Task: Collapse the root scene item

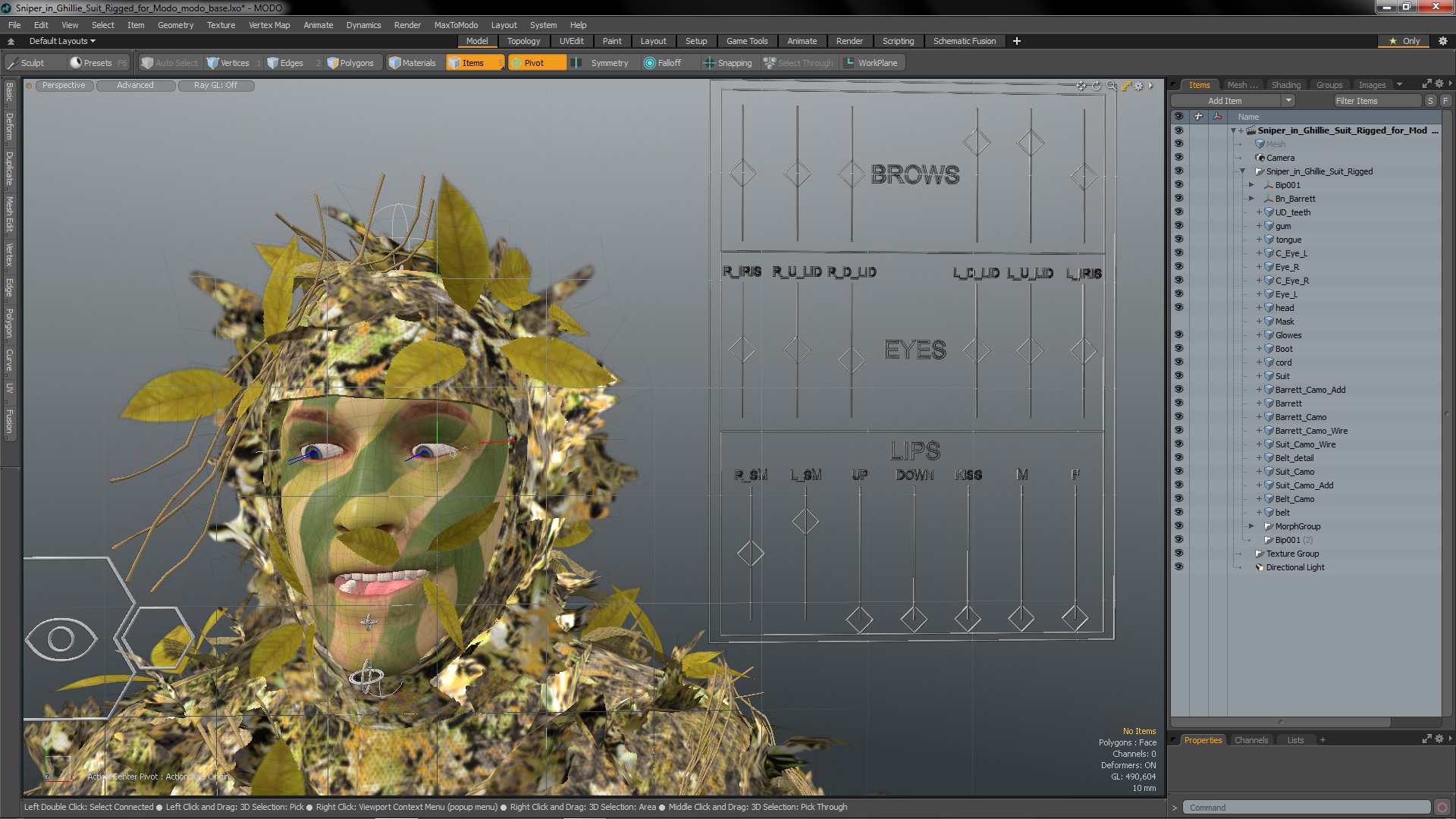Action: (1233, 130)
